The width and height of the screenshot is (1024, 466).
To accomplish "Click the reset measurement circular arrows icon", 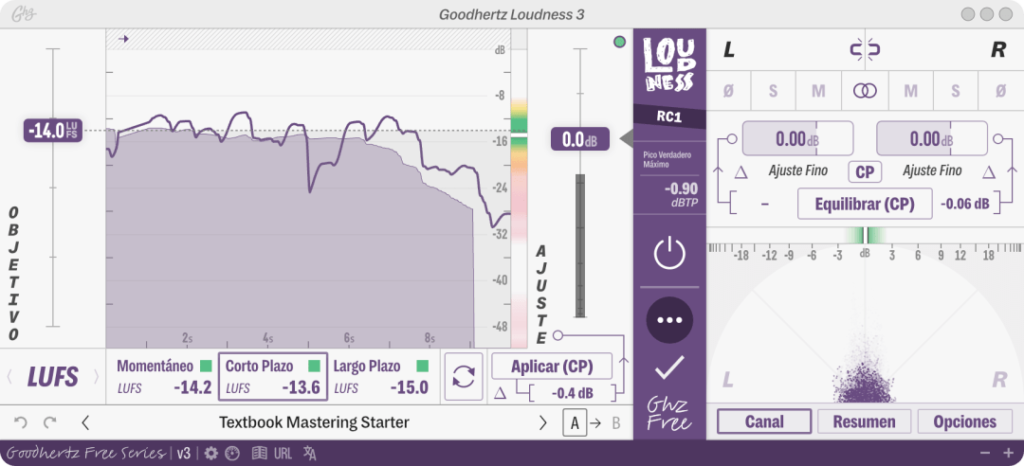I will click(464, 377).
